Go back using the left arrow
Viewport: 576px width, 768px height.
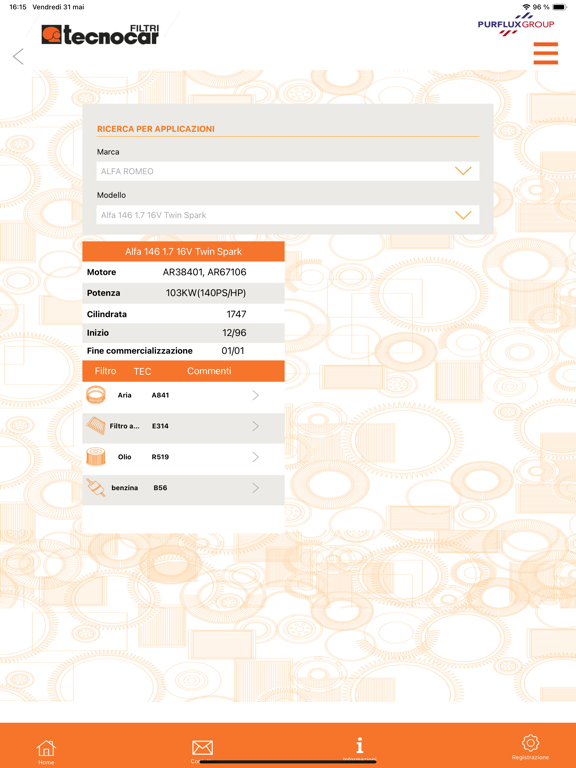18,56
